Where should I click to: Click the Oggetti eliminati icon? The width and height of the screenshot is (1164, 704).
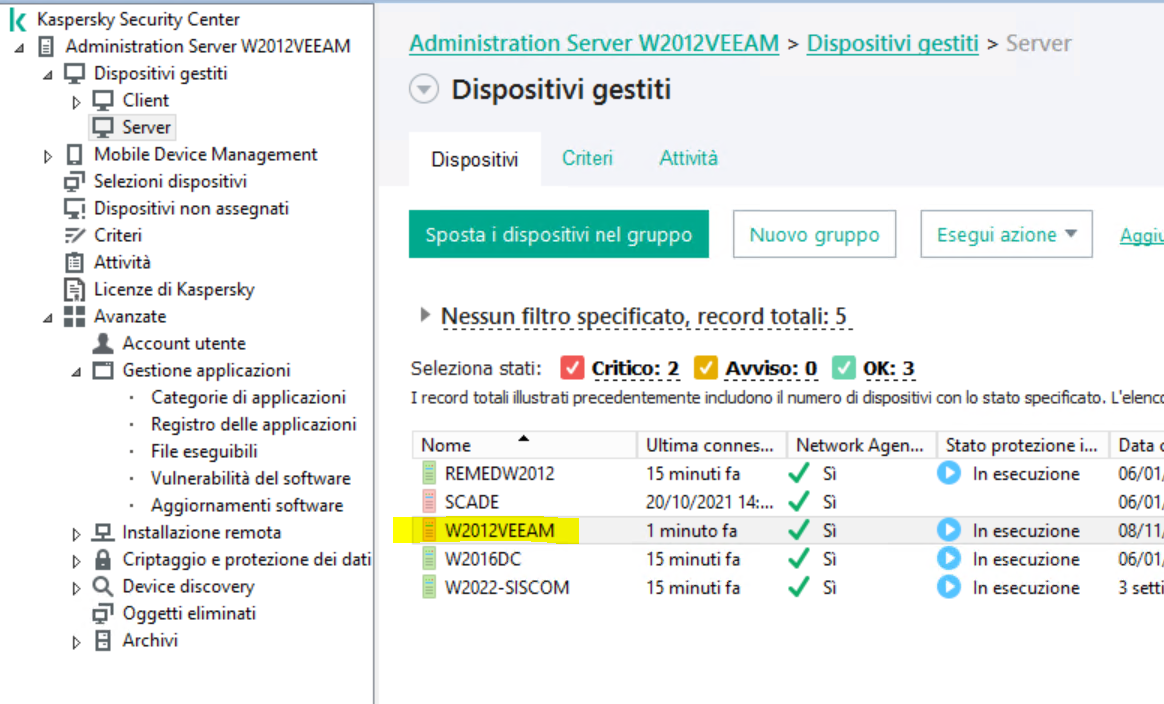click(103, 613)
